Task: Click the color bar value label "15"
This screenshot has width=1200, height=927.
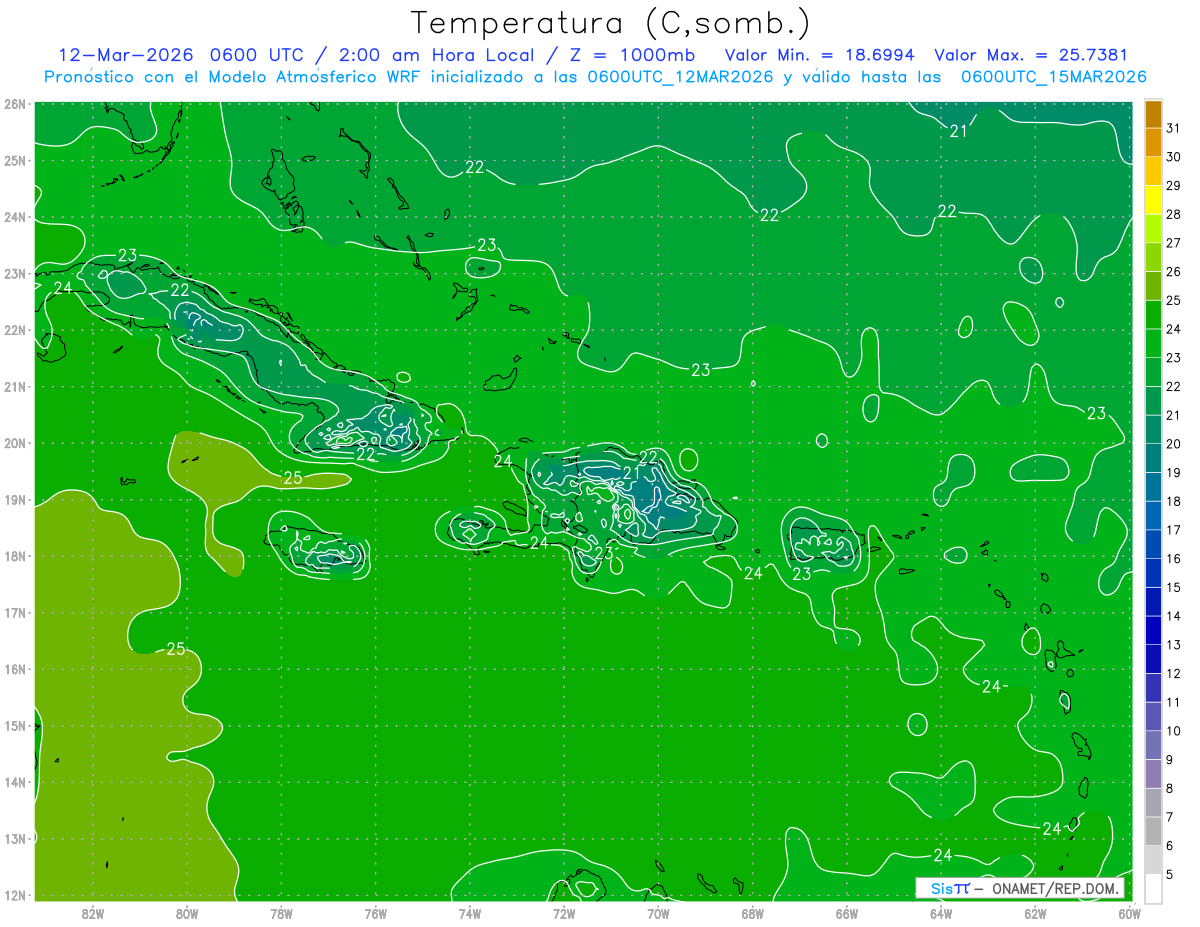Action: click(x=1173, y=588)
